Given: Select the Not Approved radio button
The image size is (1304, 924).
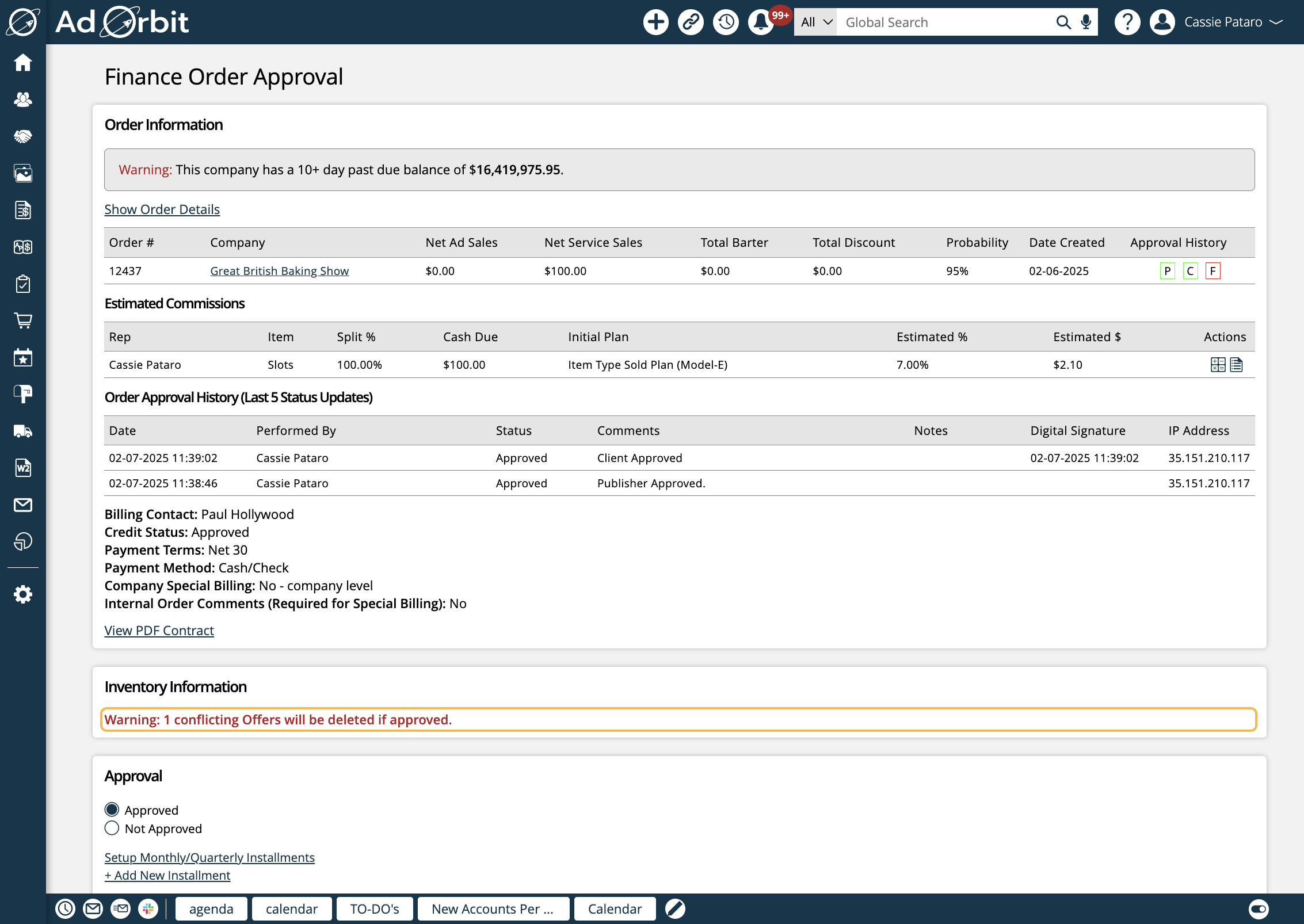Looking at the screenshot, I should (112, 828).
